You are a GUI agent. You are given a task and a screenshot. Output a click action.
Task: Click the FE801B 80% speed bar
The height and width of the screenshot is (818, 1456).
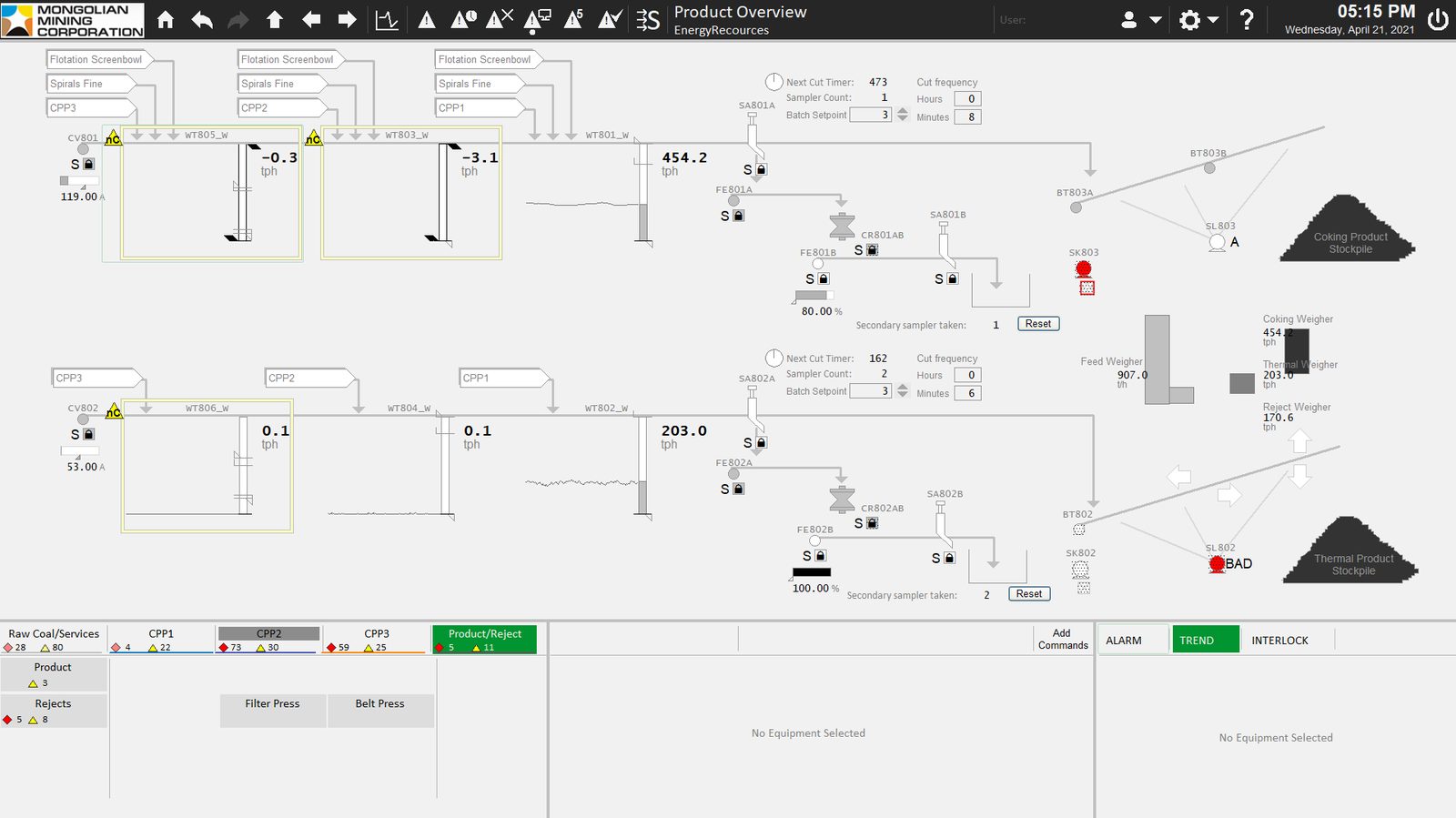[814, 296]
